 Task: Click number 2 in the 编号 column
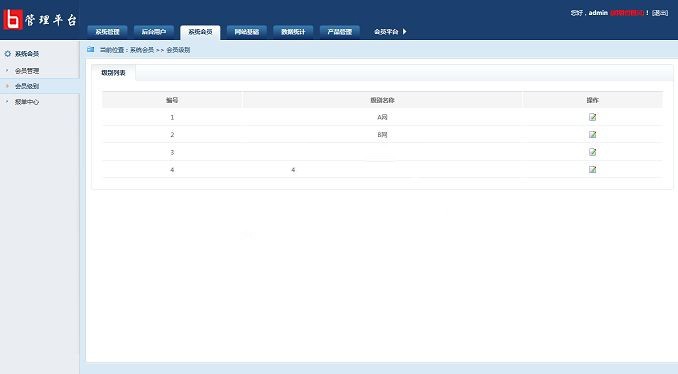pyautogui.click(x=172, y=135)
